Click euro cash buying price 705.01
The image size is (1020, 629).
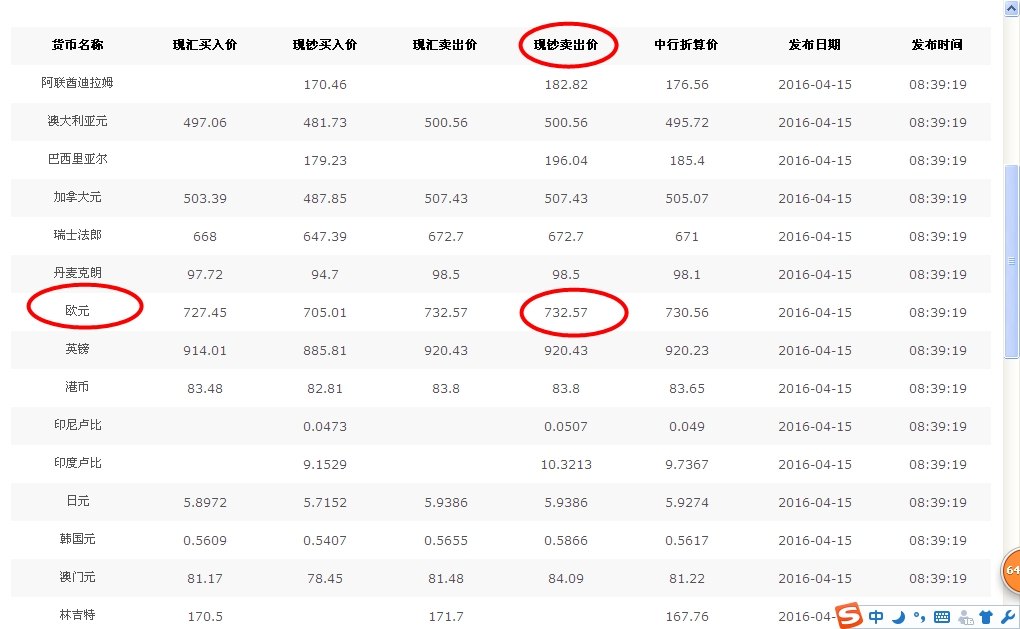pyautogui.click(x=325, y=313)
